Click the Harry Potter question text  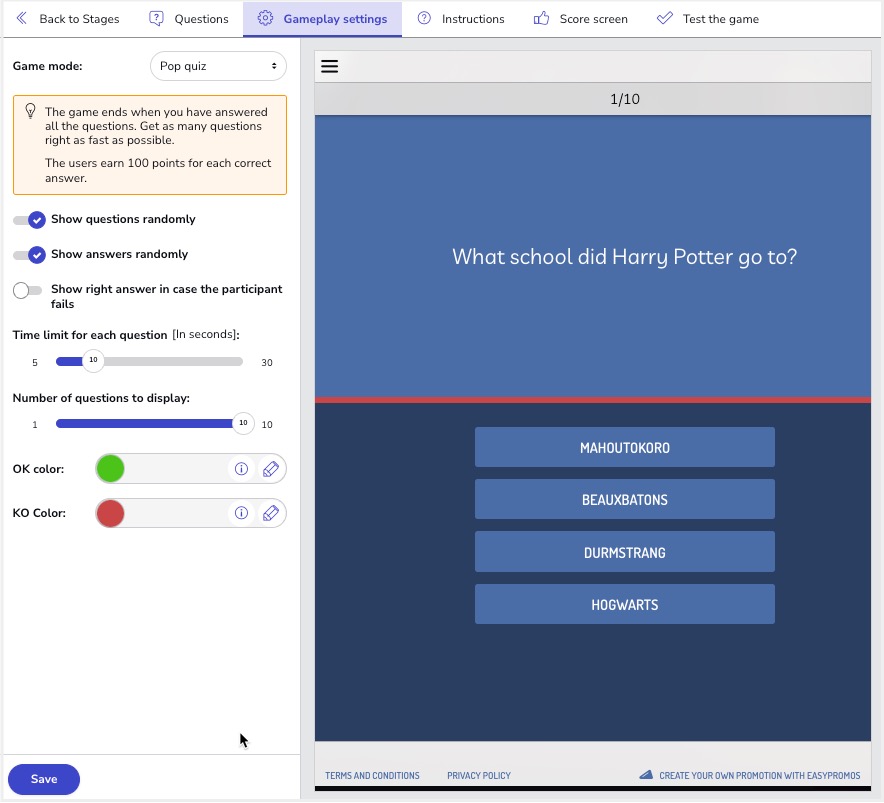[x=625, y=257]
